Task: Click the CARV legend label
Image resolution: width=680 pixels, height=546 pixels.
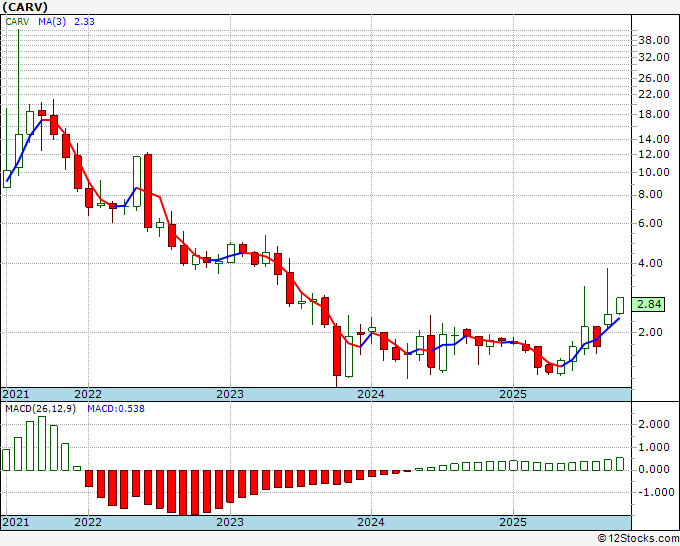Action: click(17, 21)
